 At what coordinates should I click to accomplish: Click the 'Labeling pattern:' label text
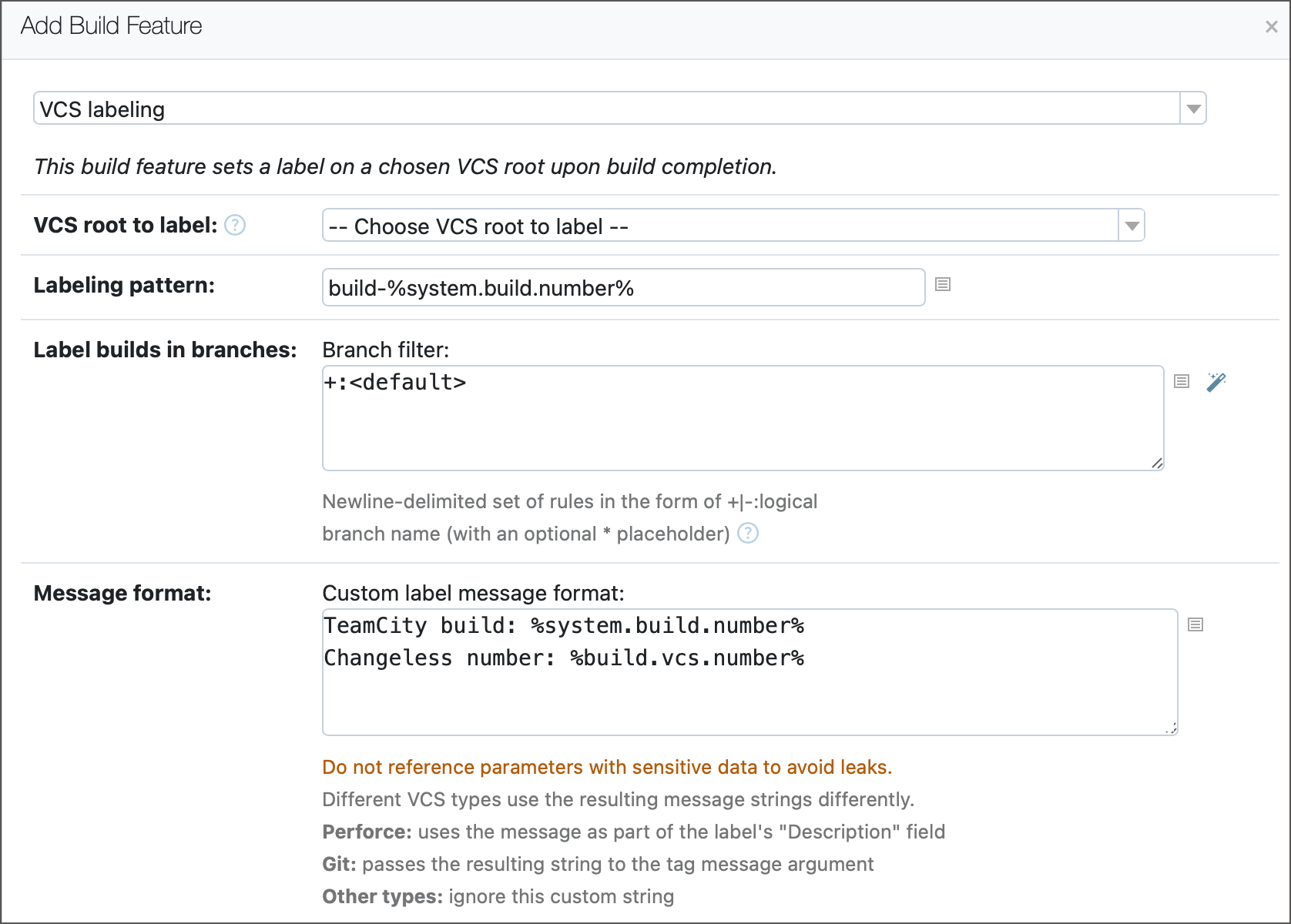tap(124, 285)
